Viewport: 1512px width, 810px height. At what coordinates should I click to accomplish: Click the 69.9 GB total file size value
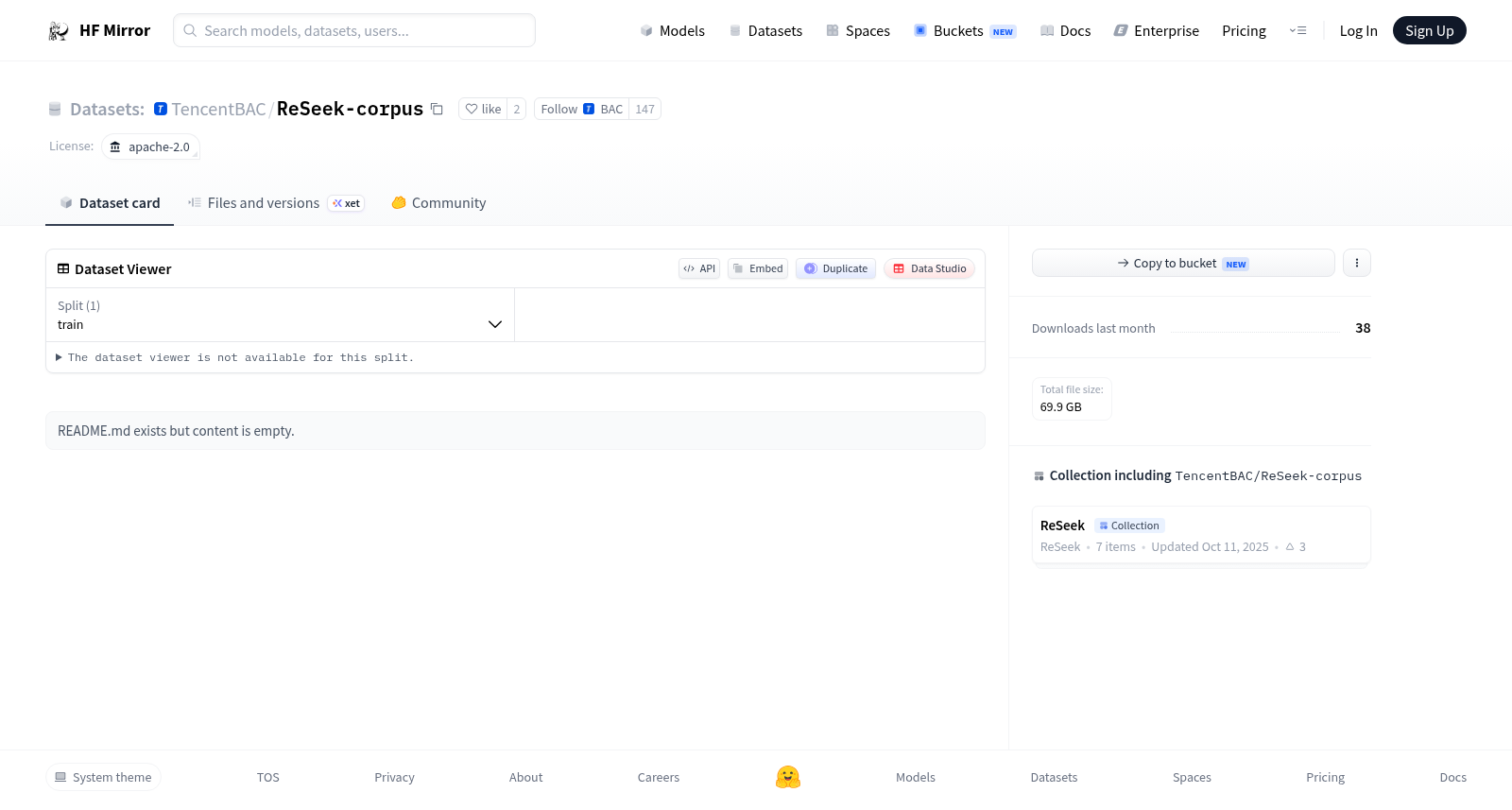[x=1061, y=407]
